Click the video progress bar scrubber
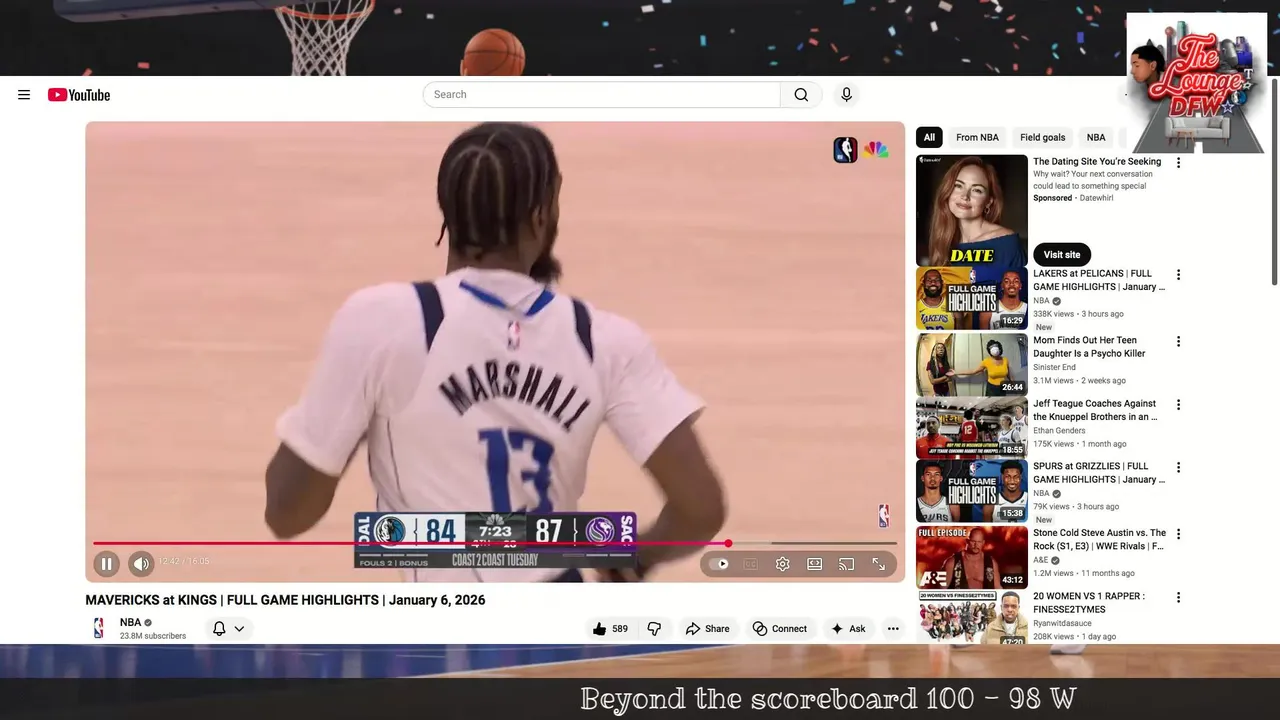1280x720 pixels. (728, 543)
